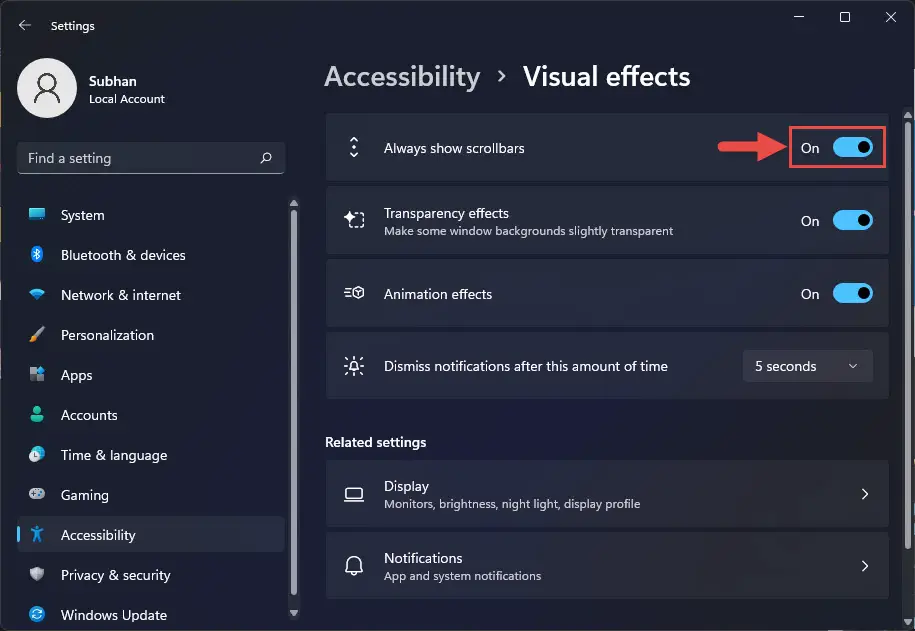The image size is (915, 631).
Task: Click the Personalization paintbrush icon
Action: click(x=37, y=334)
